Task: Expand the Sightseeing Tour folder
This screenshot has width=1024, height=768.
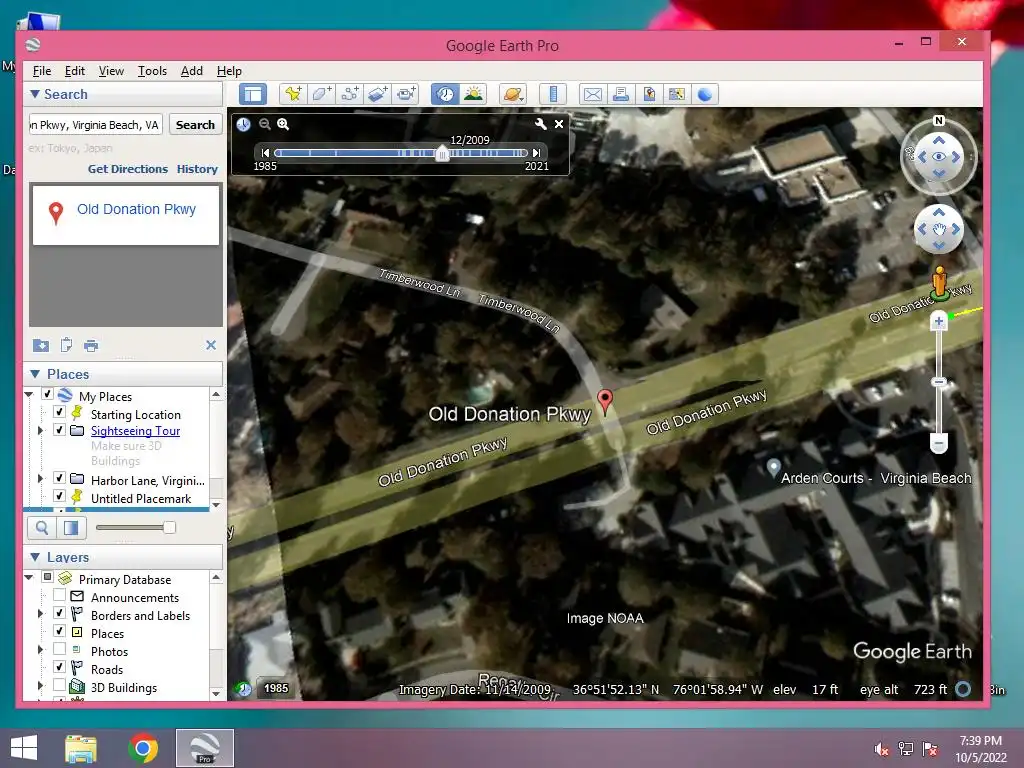Action: click(40, 430)
